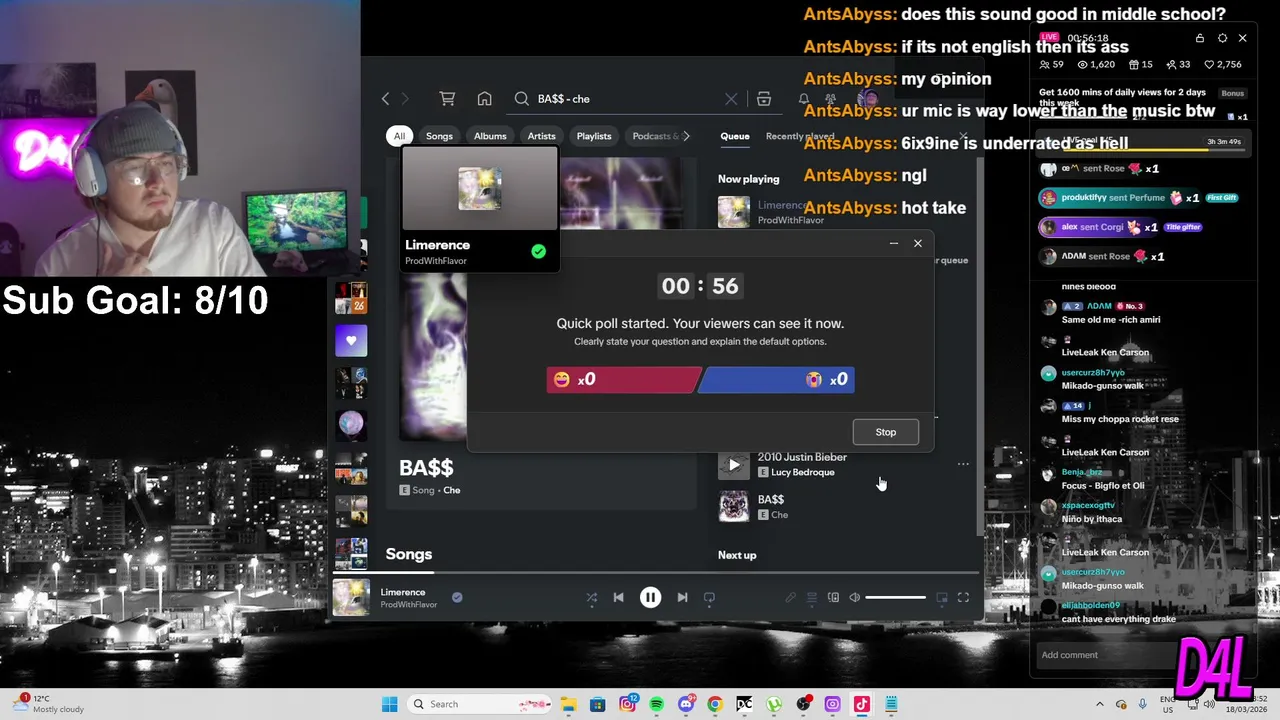Open the lyrics microphone icon
This screenshot has width=1280, height=720.
790,597
